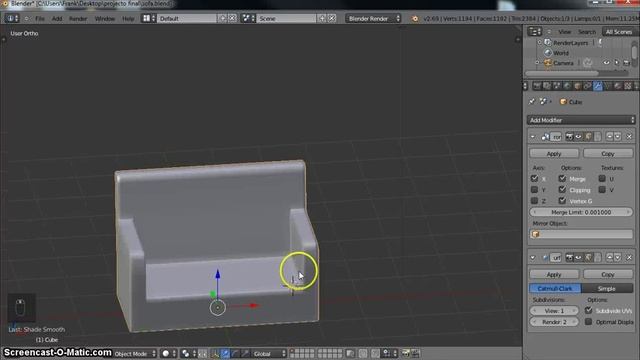Screen dimensions: 640x360
Task: Open the Render menu
Action: tap(78, 19)
